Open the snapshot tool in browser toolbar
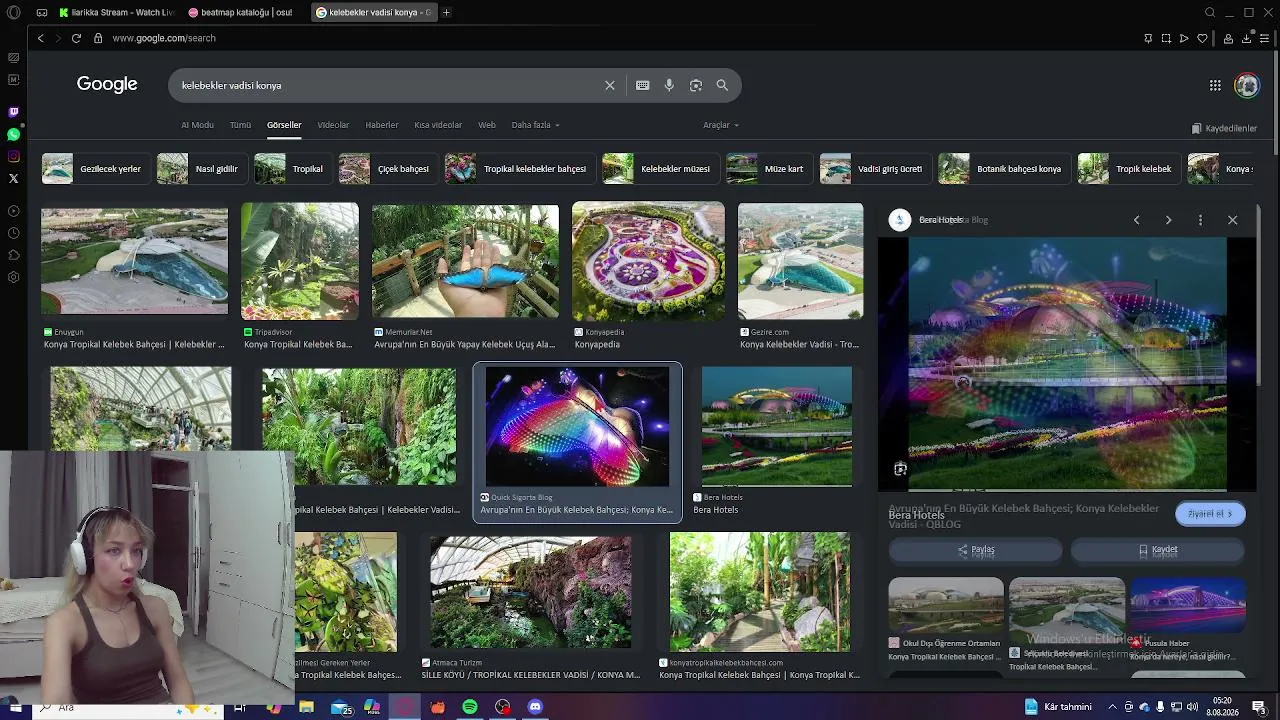This screenshot has width=1280, height=720. point(1166,38)
